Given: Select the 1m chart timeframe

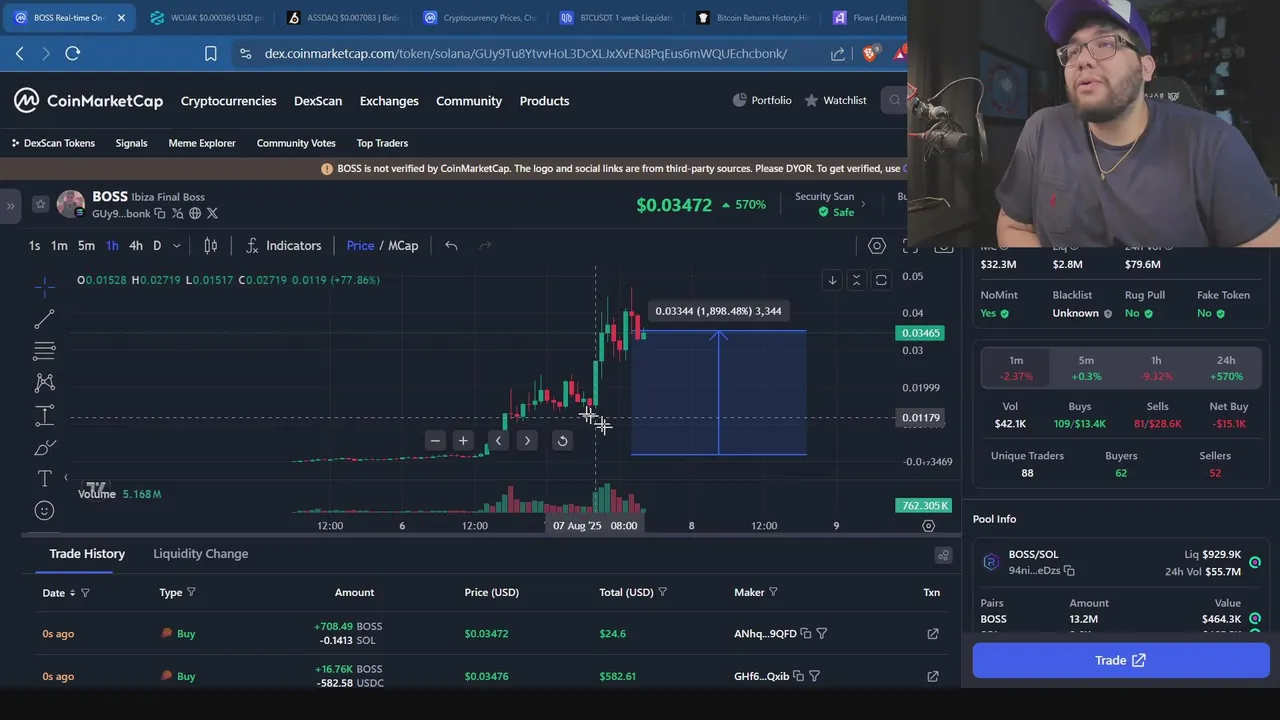Looking at the screenshot, I should click(x=59, y=245).
